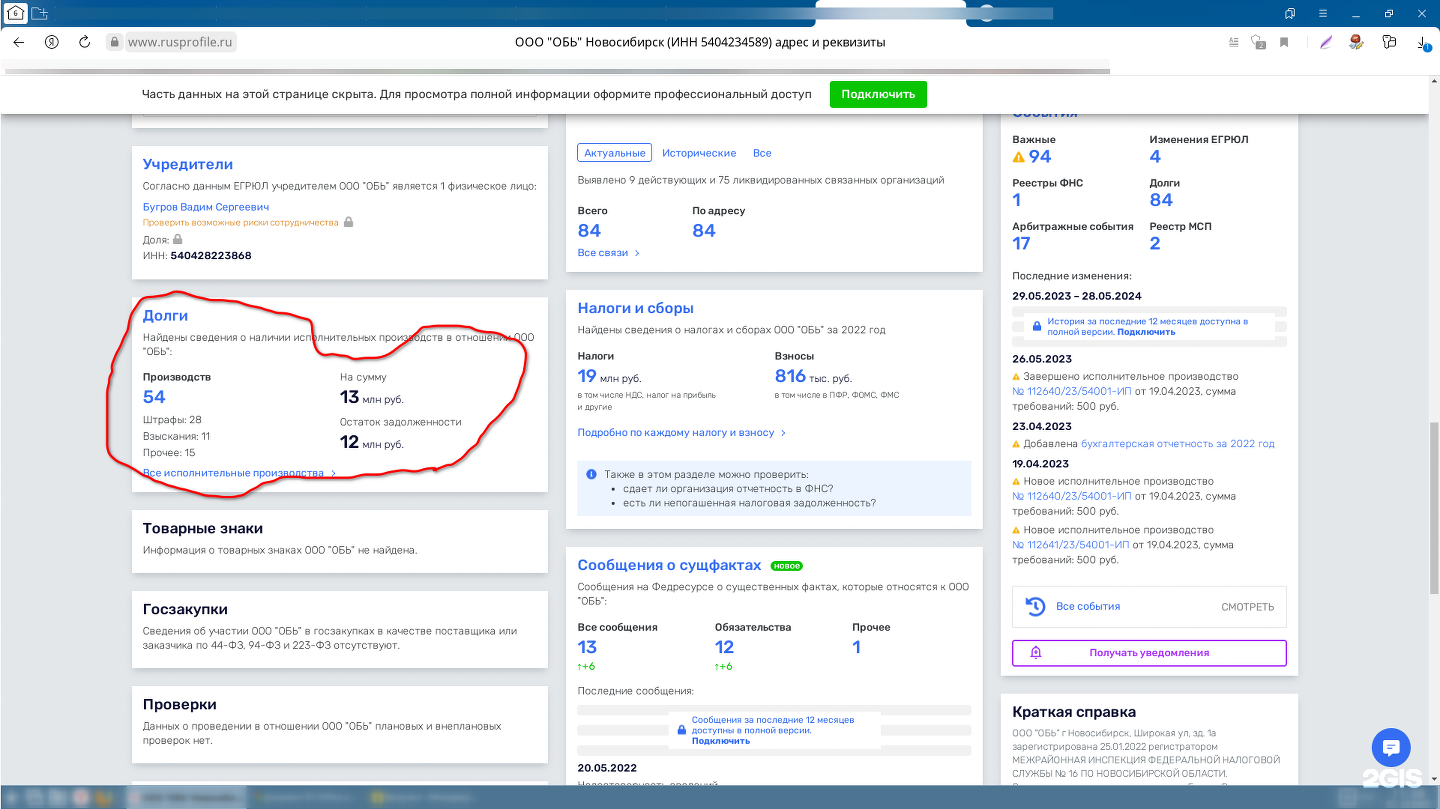Click ИНН value 540428223868

pos(211,256)
